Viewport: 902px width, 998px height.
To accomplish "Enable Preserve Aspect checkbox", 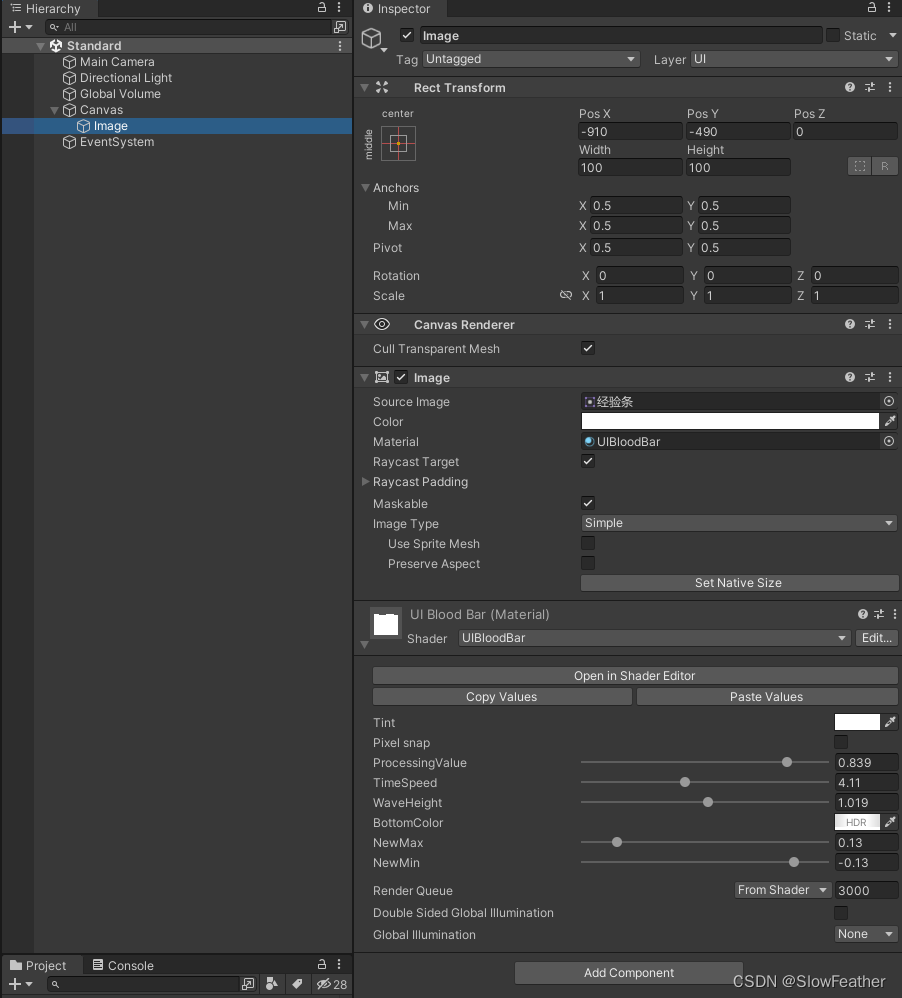I will pos(588,563).
